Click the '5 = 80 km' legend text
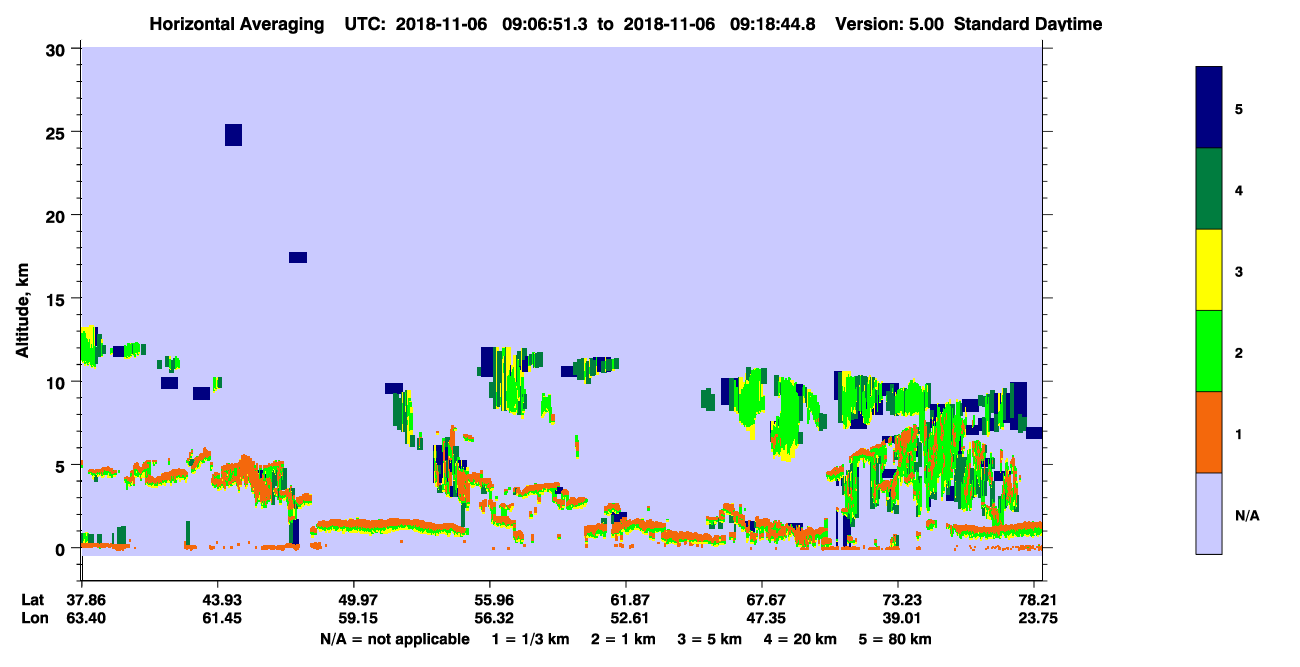This screenshot has width=1300, height=667. tap(896, 639)
